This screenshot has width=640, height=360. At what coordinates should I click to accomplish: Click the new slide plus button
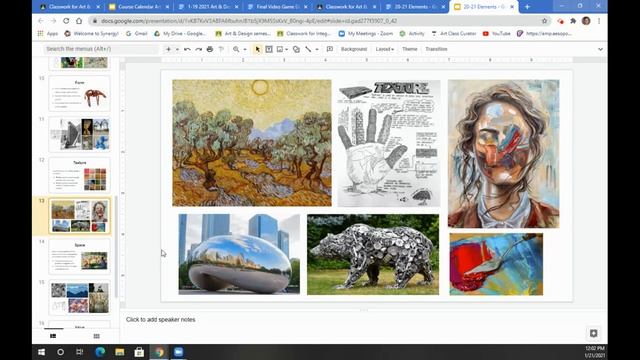(x=168, y=49)
